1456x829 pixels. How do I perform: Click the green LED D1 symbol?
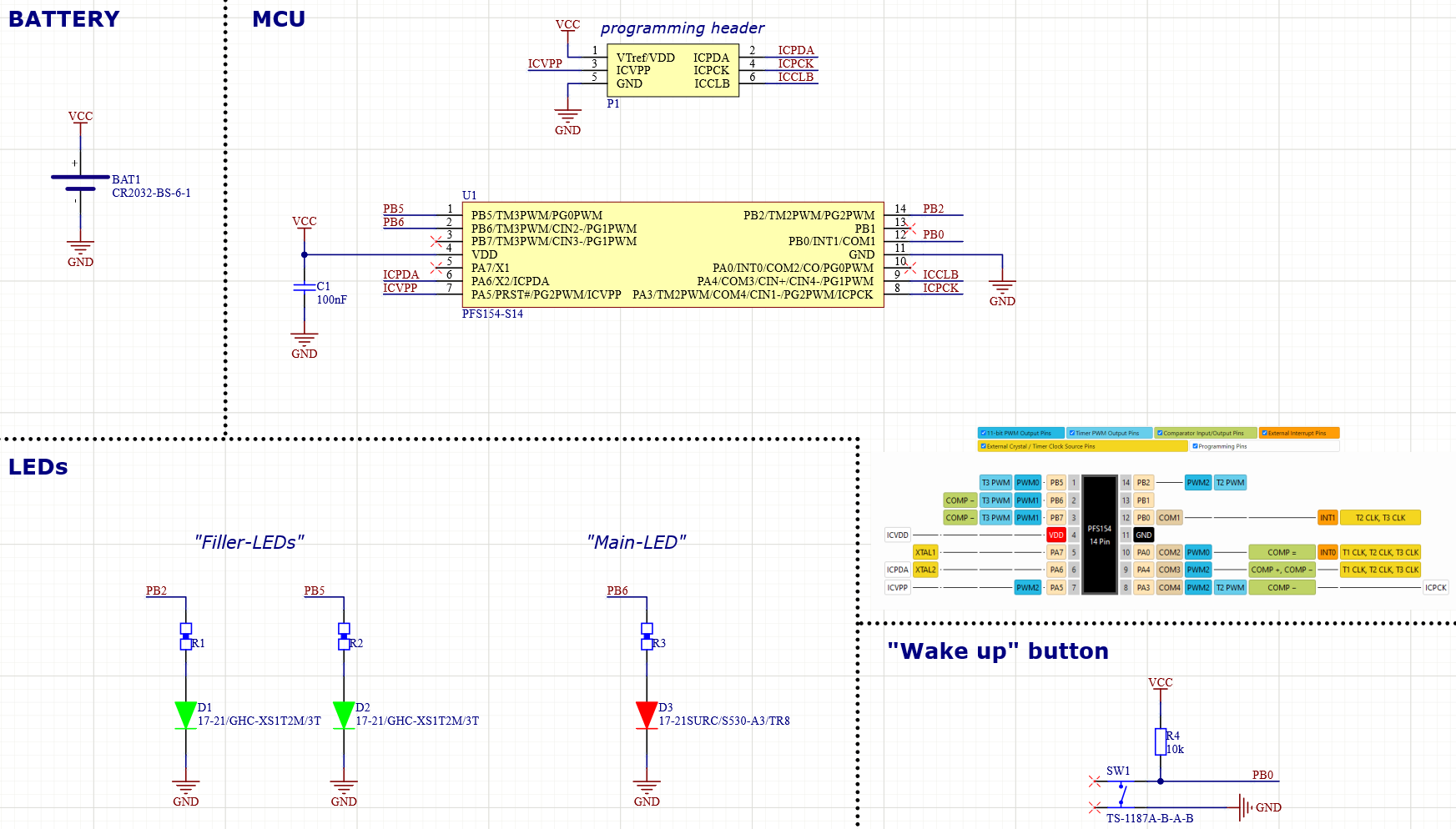(185, 716)
